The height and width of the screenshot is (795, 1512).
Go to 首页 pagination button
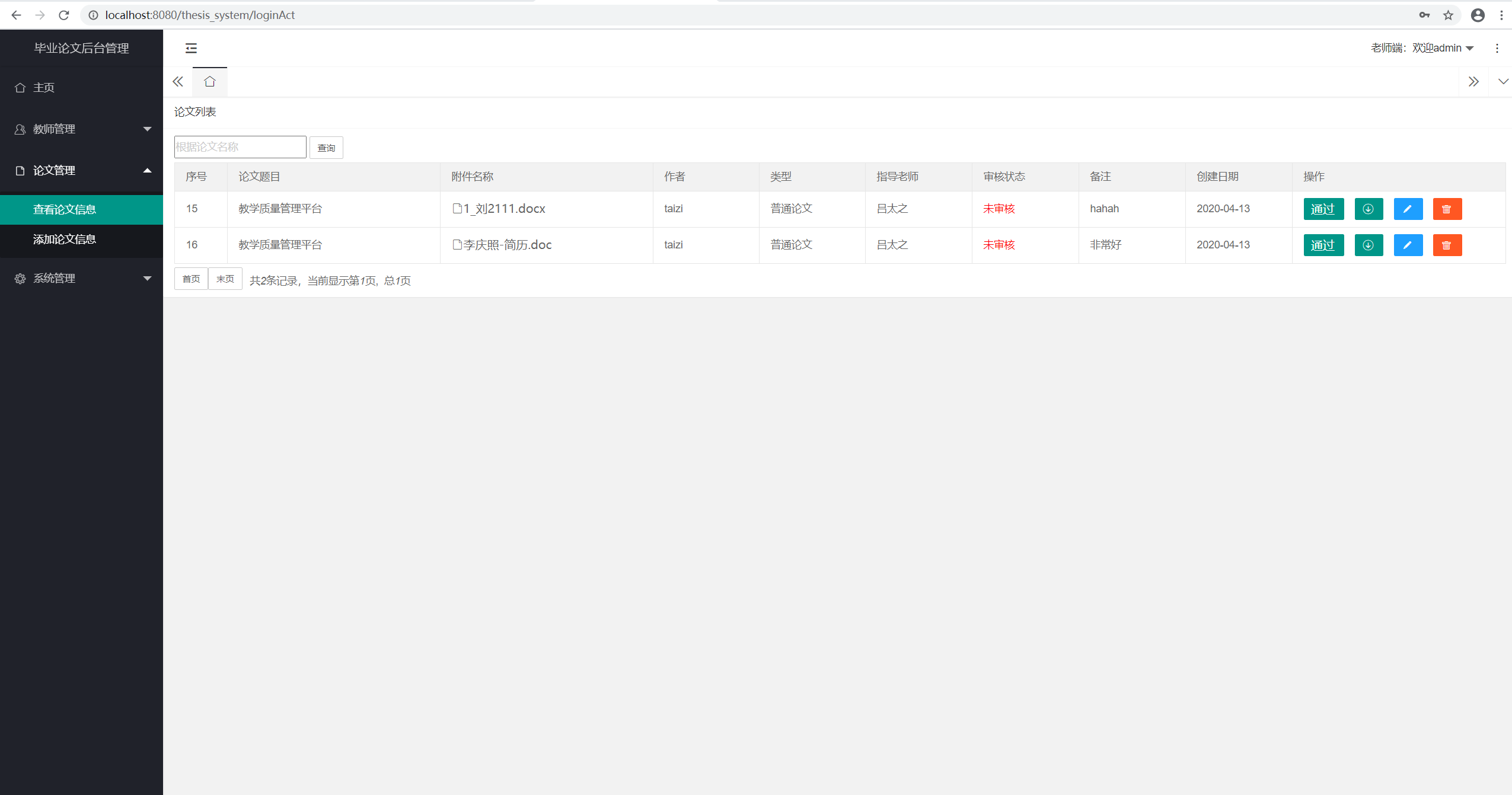[191, 279]
